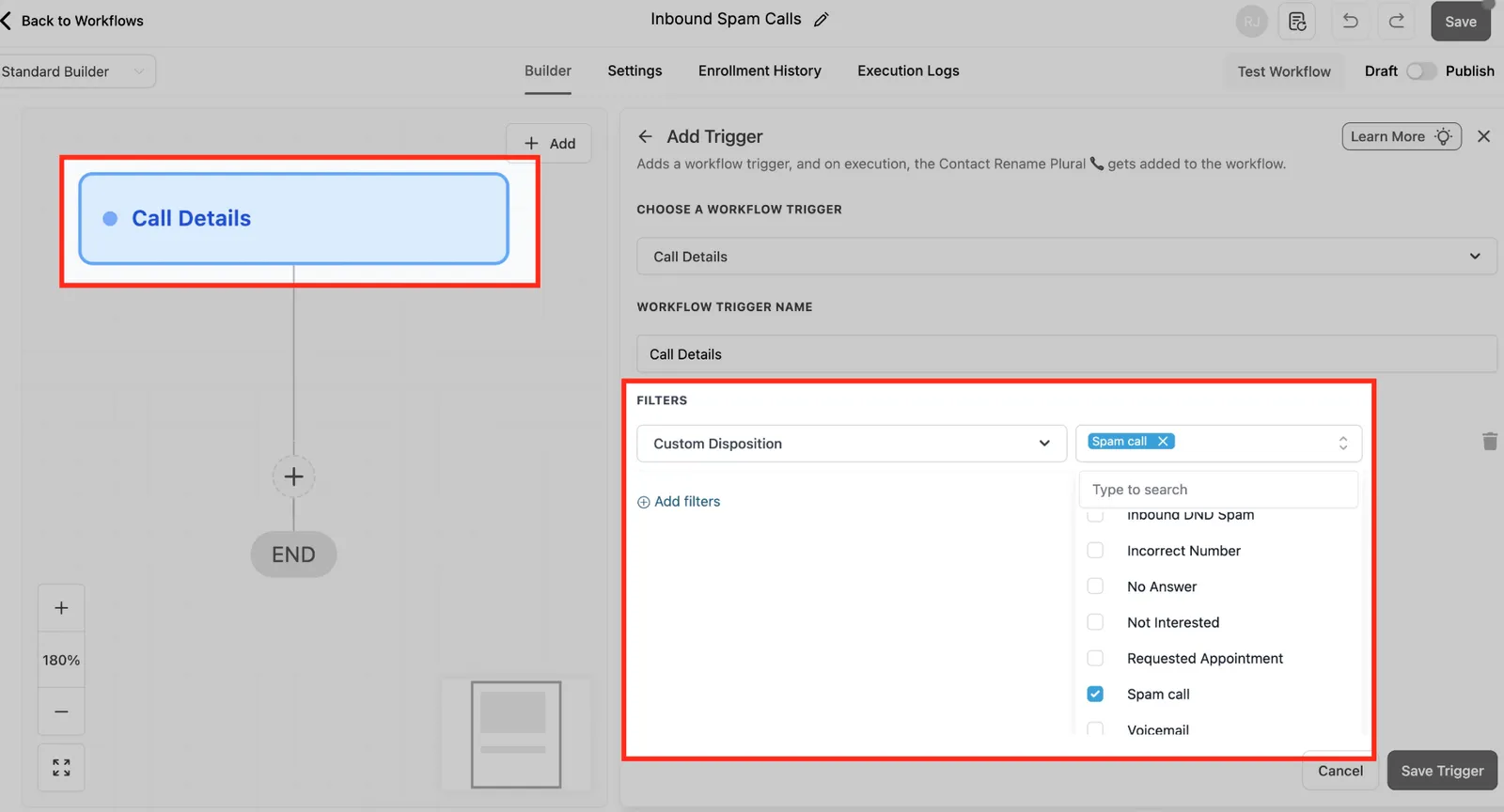This screenshot has height=812, width=1504.
Task: Remove the Spam call tag with its X
Action: [1163, 441]
